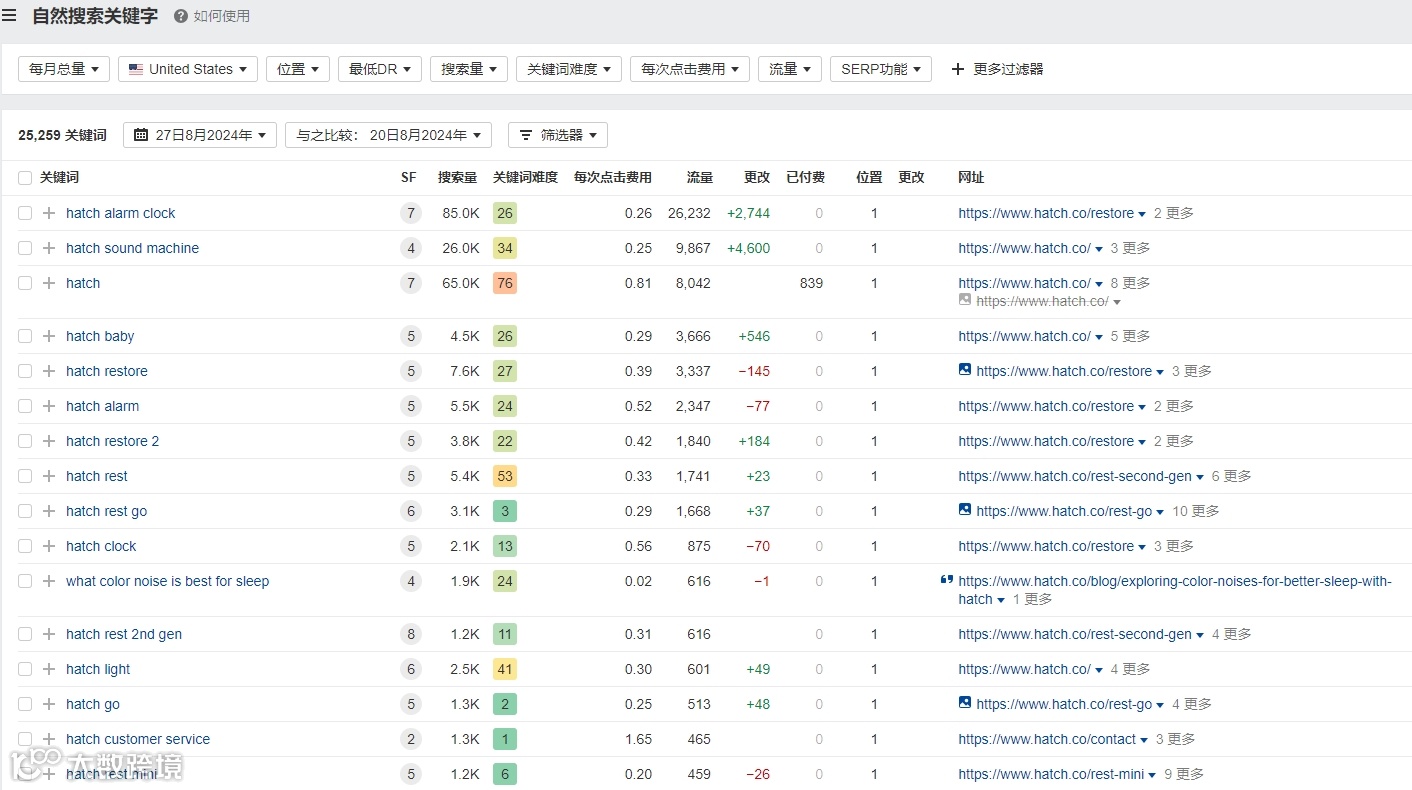Tick the checkbox for hatch light
The image size is (1412, 790).
pyautogui.click(x=25, y=669)
